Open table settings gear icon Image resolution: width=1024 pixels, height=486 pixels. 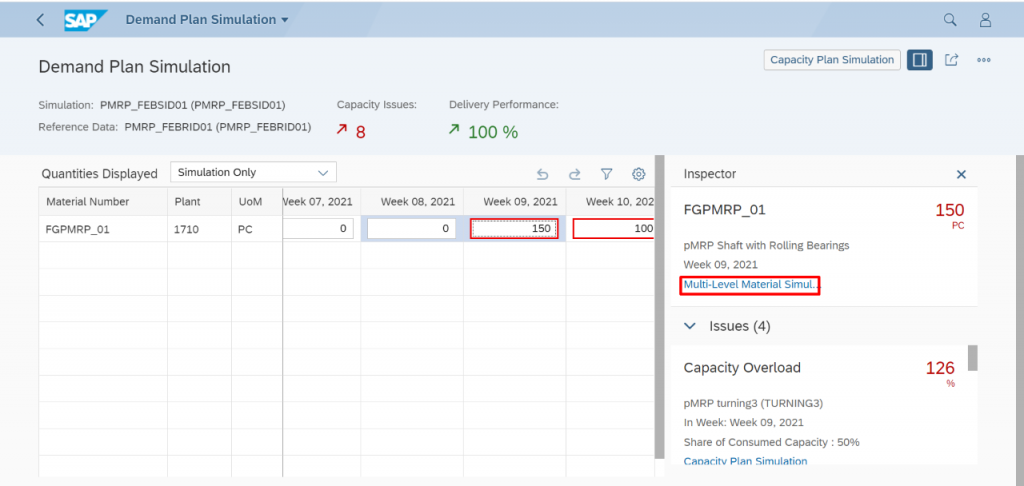(x=639, y=174)
